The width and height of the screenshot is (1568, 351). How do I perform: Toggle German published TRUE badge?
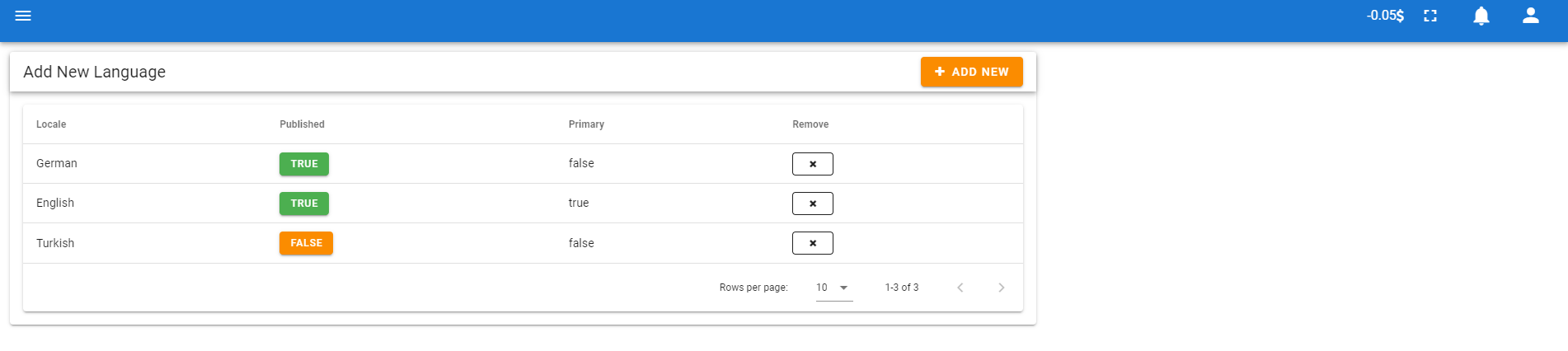click(x=304, y=164)
